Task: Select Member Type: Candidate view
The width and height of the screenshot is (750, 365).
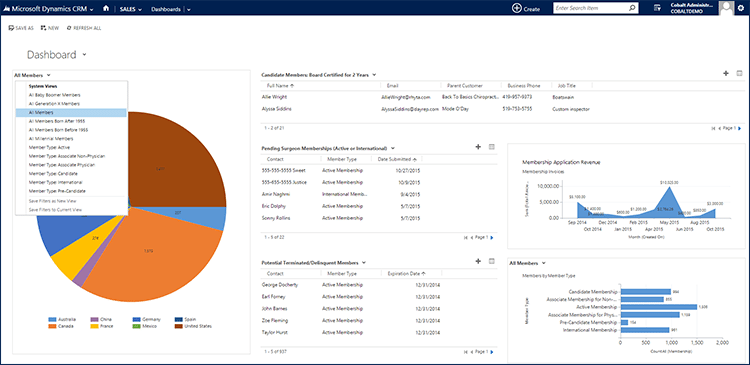Action: 52,173
